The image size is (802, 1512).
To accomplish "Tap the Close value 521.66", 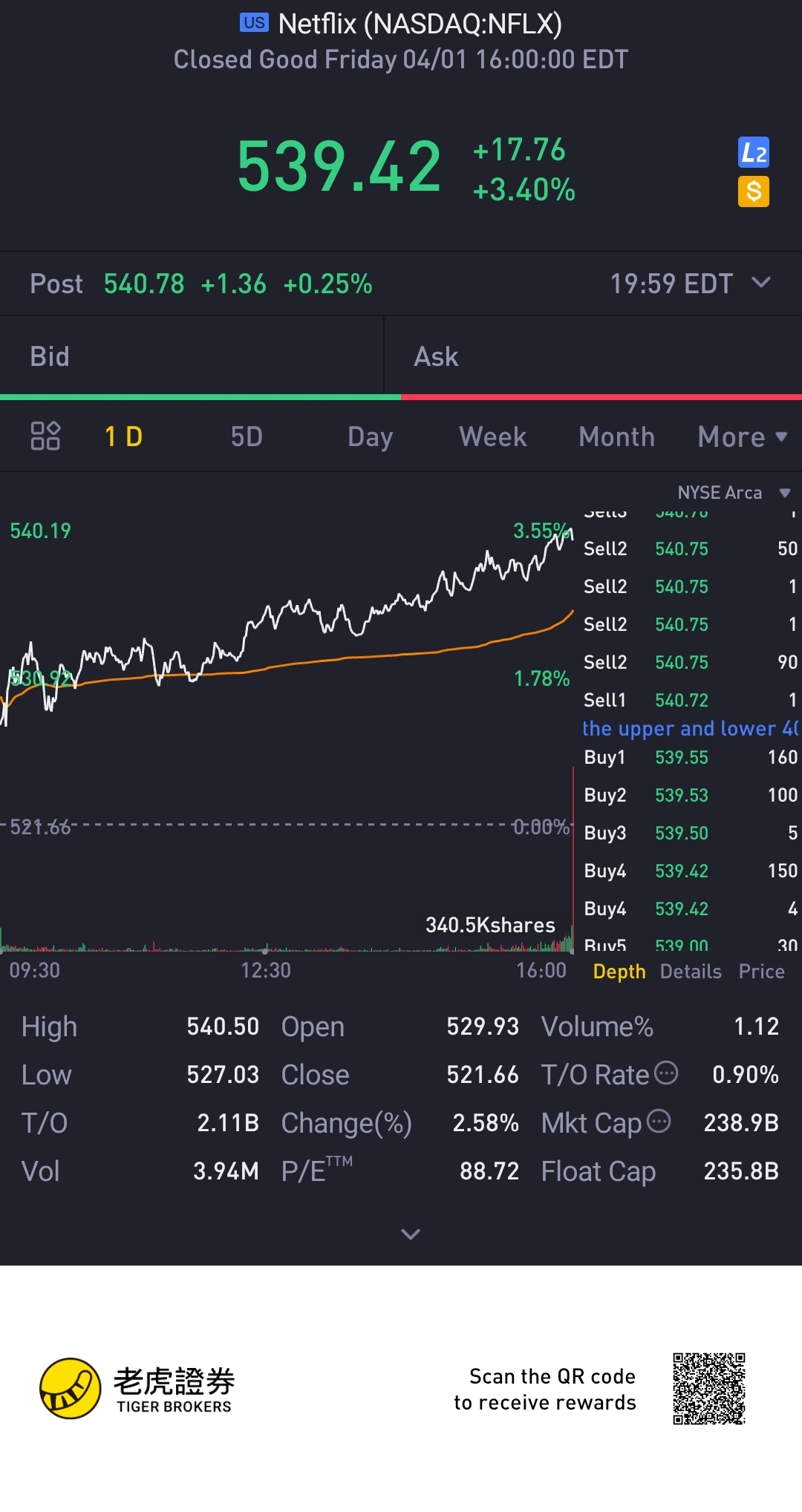I will [x=483, y=1075].
